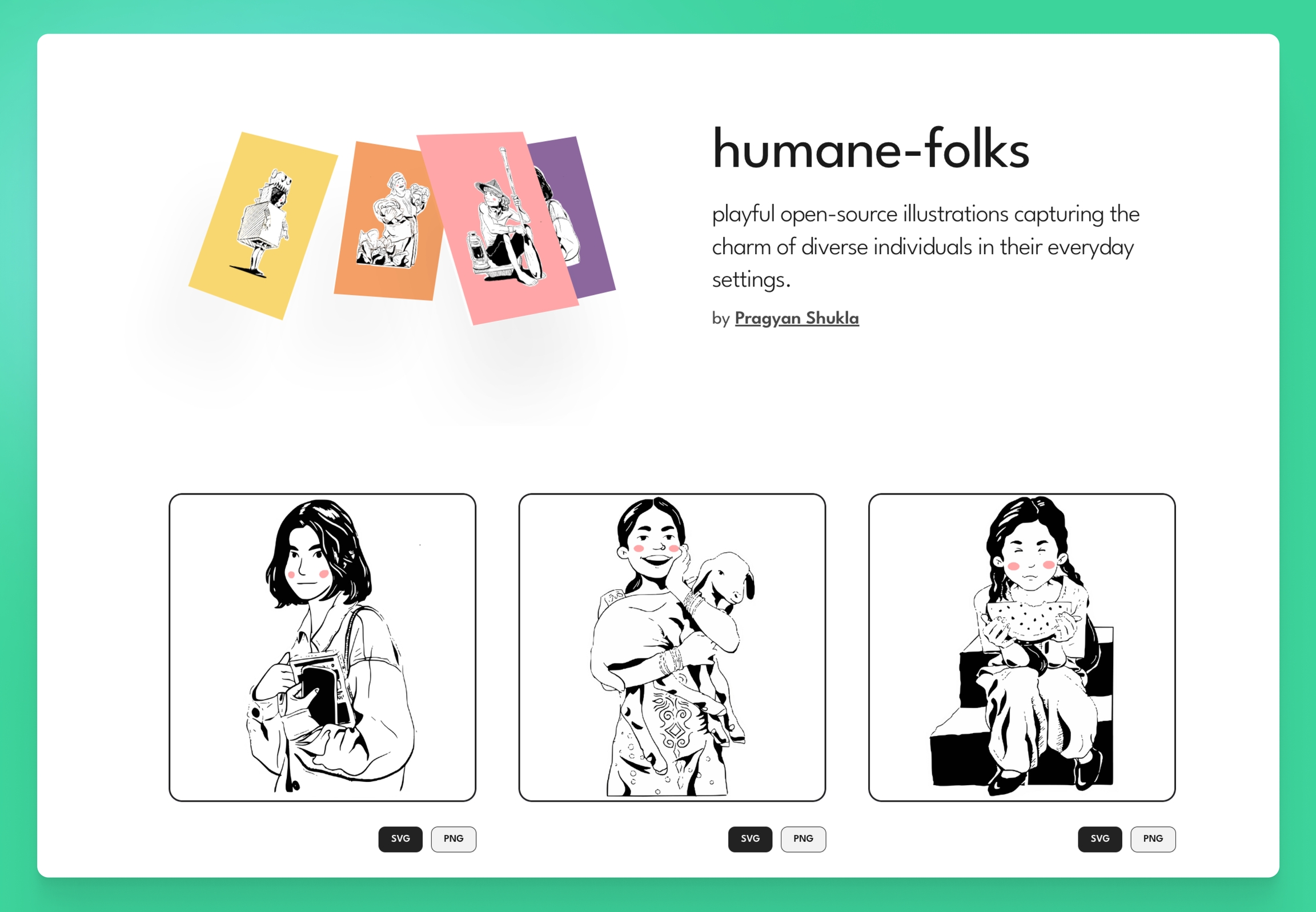The width and height of the screenshot is (1316, 912).
Task: Download SVG of the watermelon girl illustration
Action: tap(1100, 839)
